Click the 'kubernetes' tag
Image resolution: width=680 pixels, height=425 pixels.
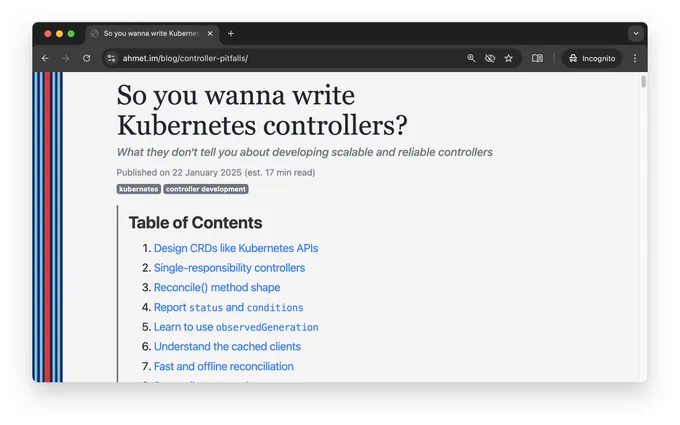coord(139,189)
